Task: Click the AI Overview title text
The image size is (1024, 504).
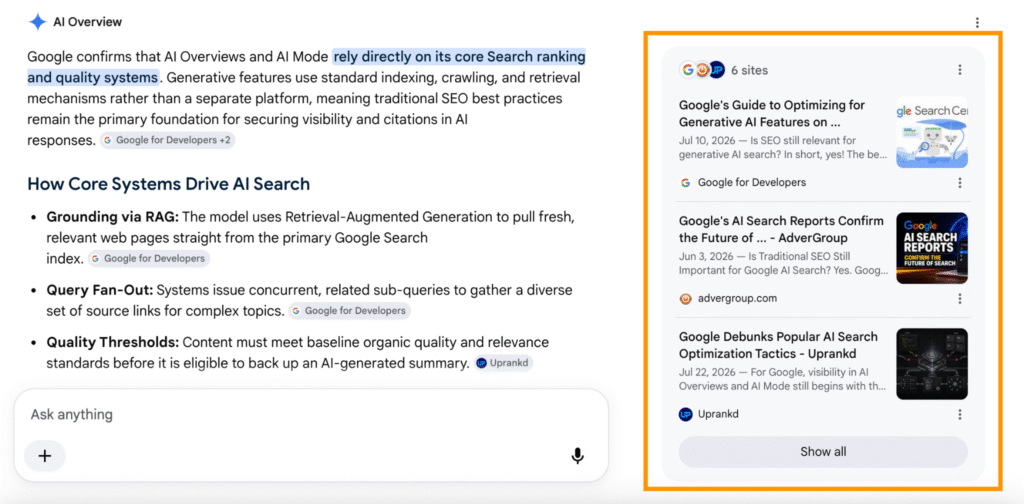Action: [x=88, y=22]
